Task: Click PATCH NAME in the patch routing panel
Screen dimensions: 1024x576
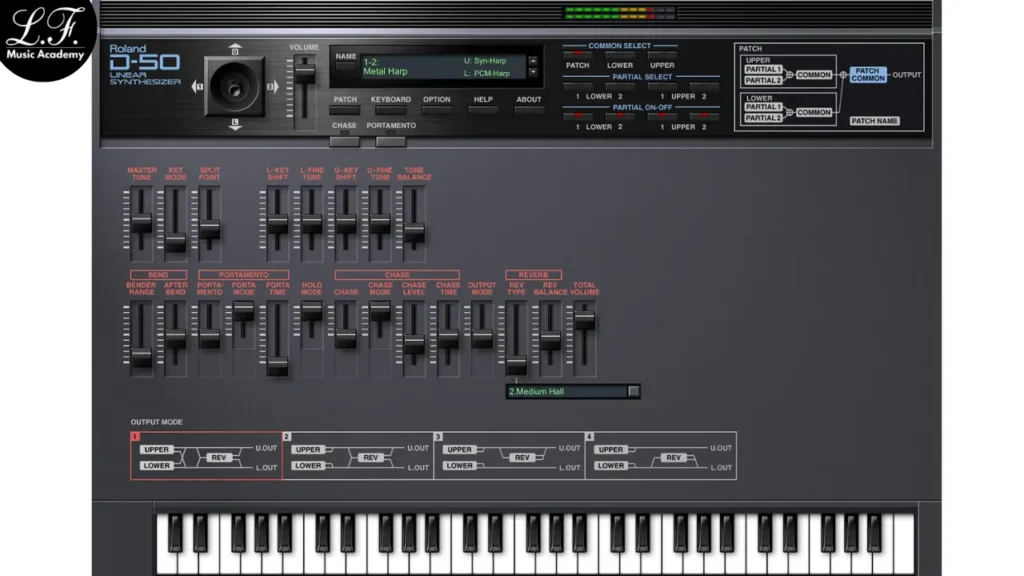Action: click(x=876, y=120)
